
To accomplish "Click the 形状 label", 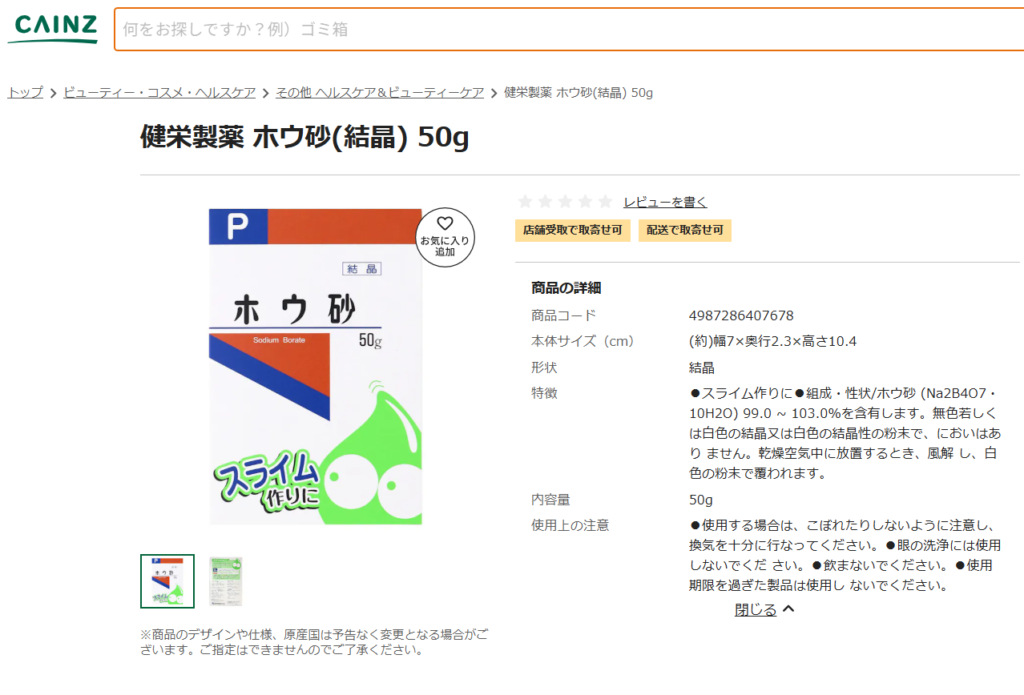I will pyautogui.click(x=544, y=368).
